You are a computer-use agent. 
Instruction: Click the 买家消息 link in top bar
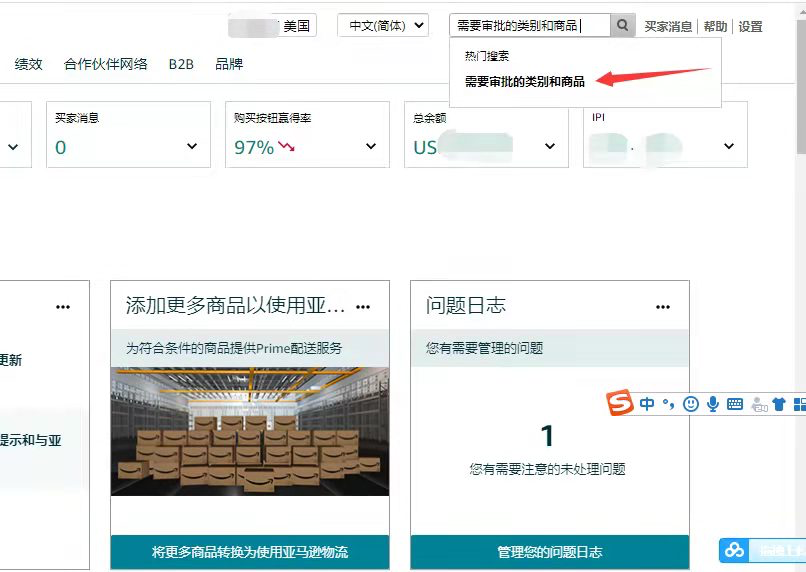click(x=668, y=26)
